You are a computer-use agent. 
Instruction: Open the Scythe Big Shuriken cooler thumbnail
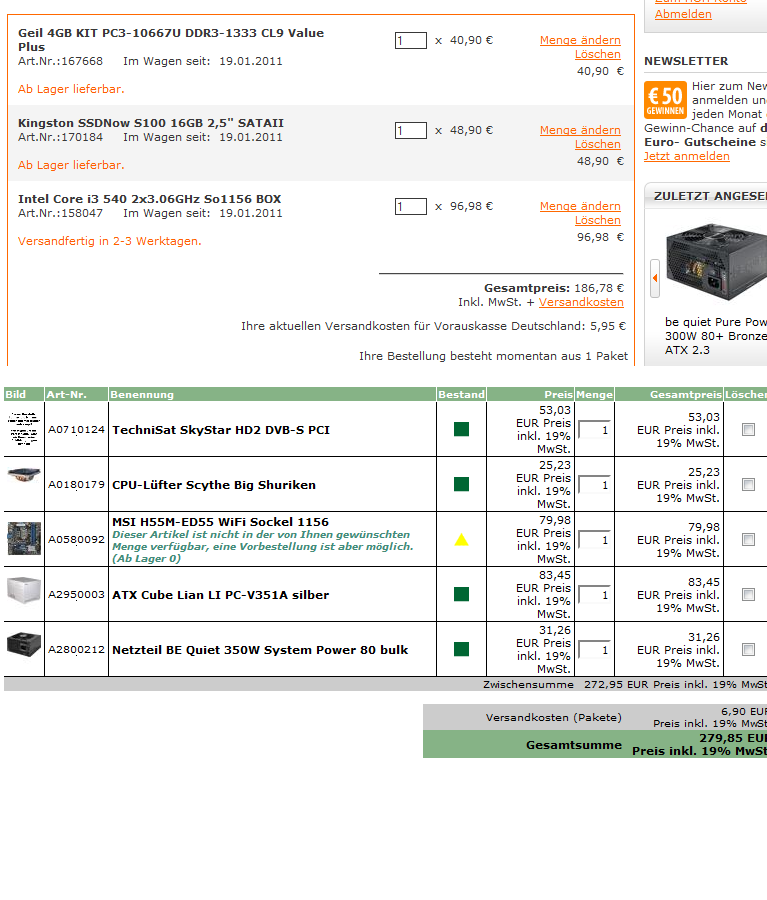(24, 475)
